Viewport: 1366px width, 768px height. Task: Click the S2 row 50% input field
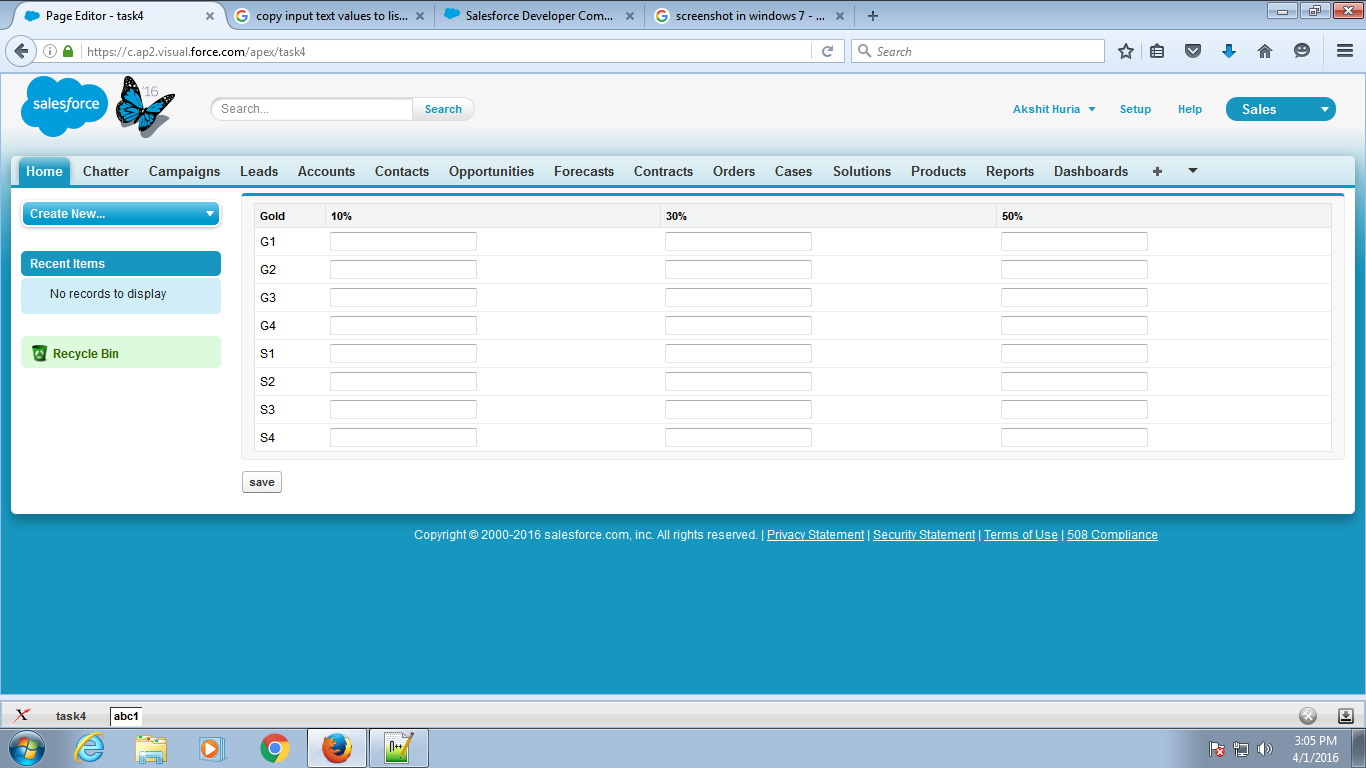(x=1074, y=382)
